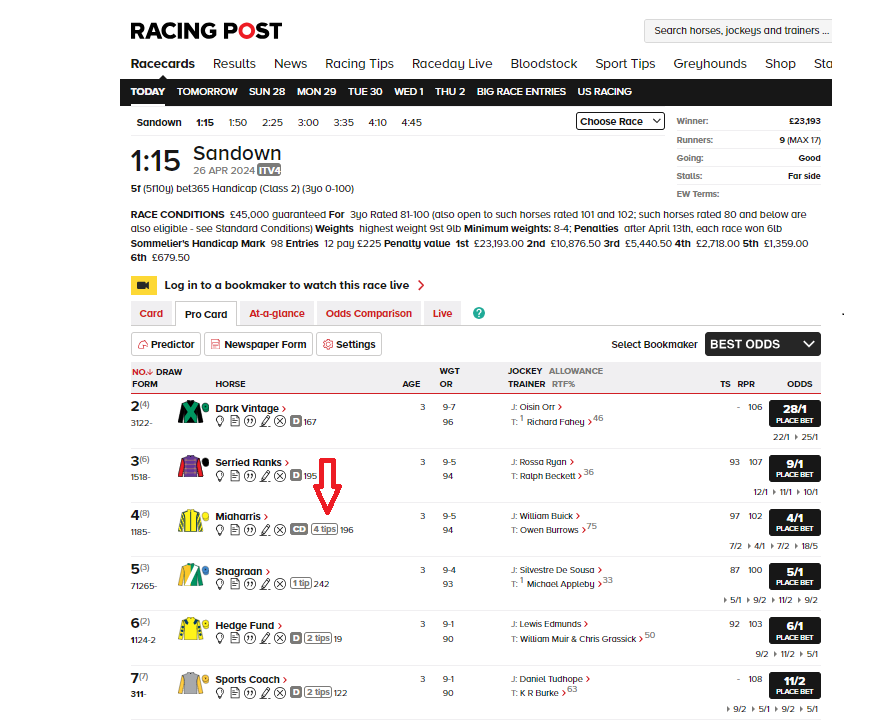Open the document icon under Sports Coach

coord(235,692)
